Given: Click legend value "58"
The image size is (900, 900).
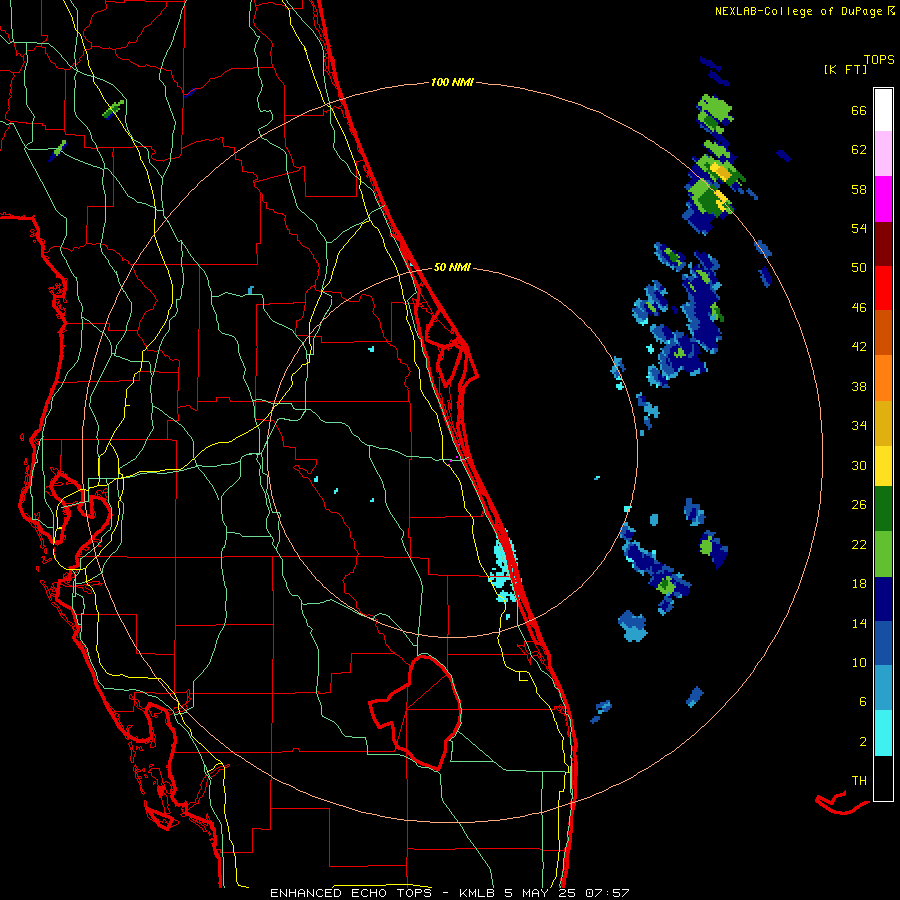Looking at the screenshot, I should point(859,189).
